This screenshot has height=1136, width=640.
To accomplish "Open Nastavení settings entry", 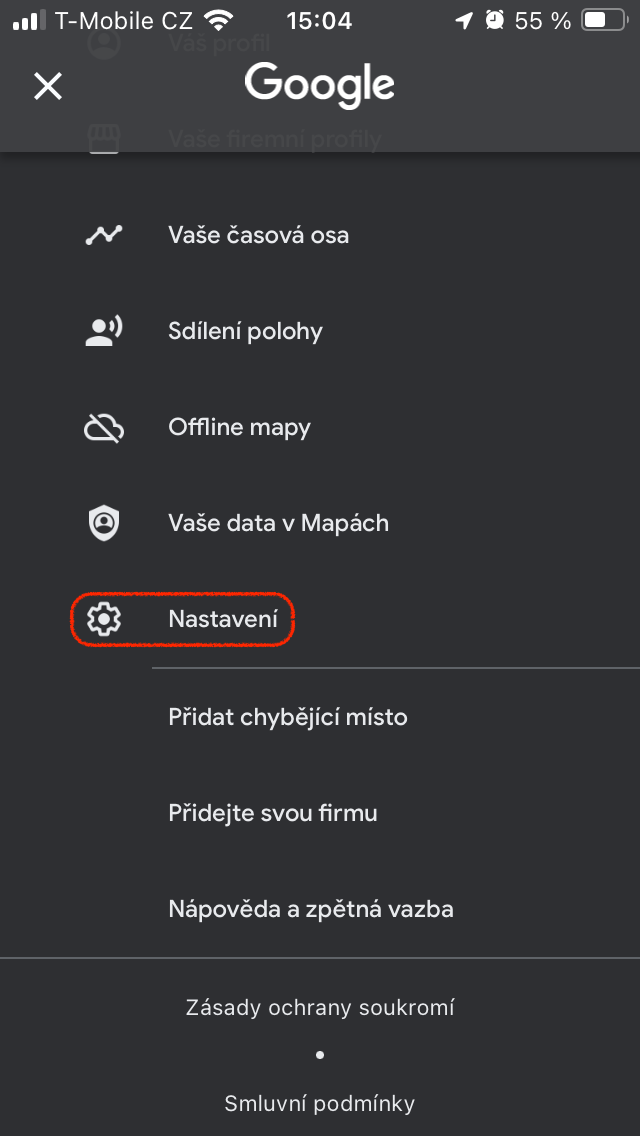I will 223,620.
